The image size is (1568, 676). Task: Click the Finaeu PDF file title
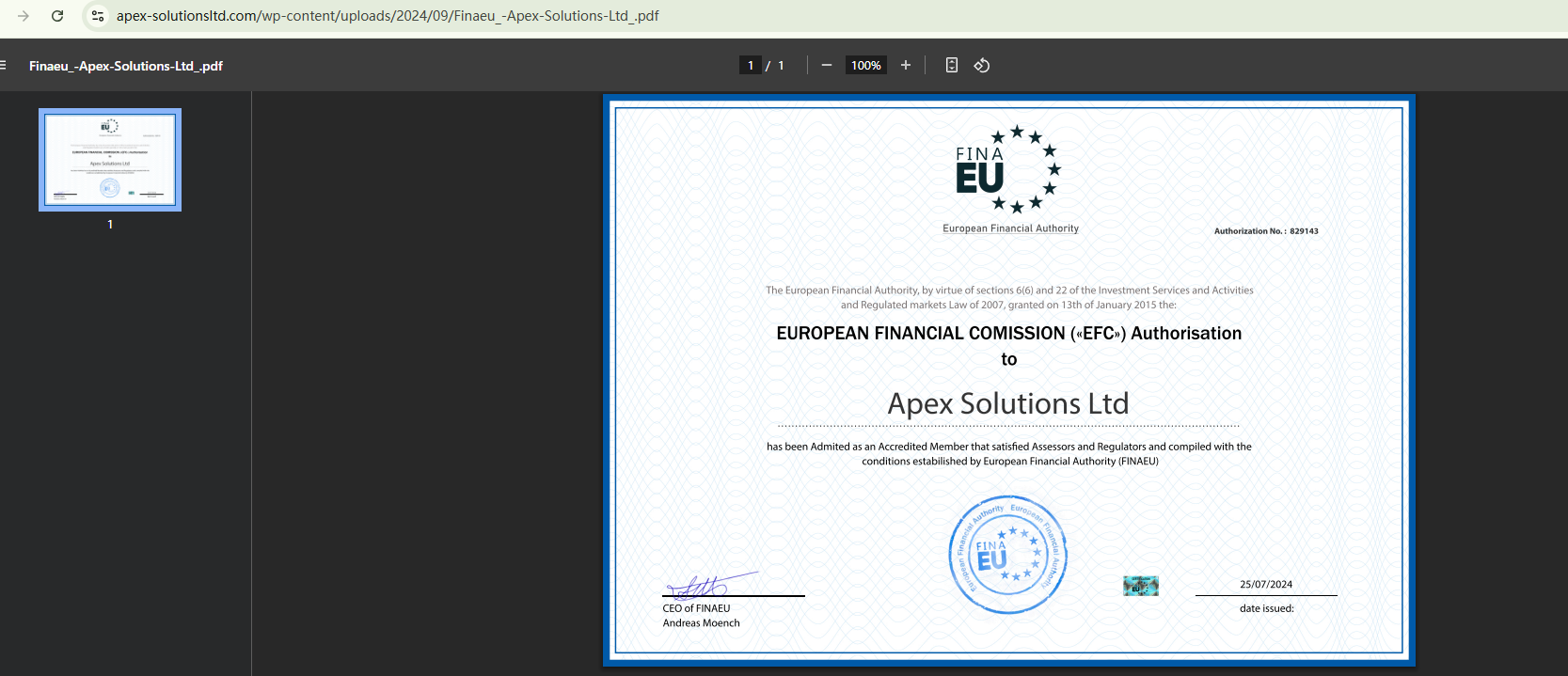tap(126, 66)
